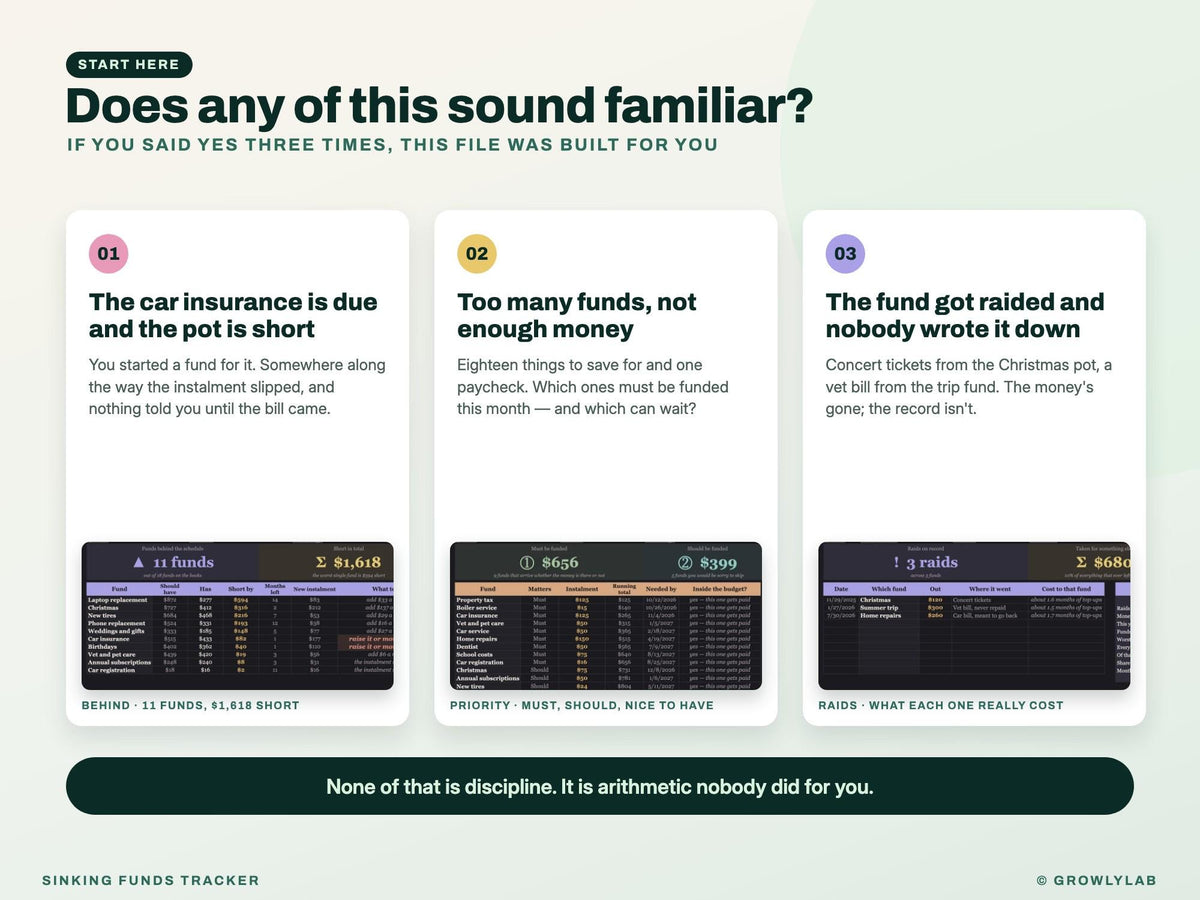
Task: Click the headline 'Does any of this sound familiar?'
Action: pos(438,105)
